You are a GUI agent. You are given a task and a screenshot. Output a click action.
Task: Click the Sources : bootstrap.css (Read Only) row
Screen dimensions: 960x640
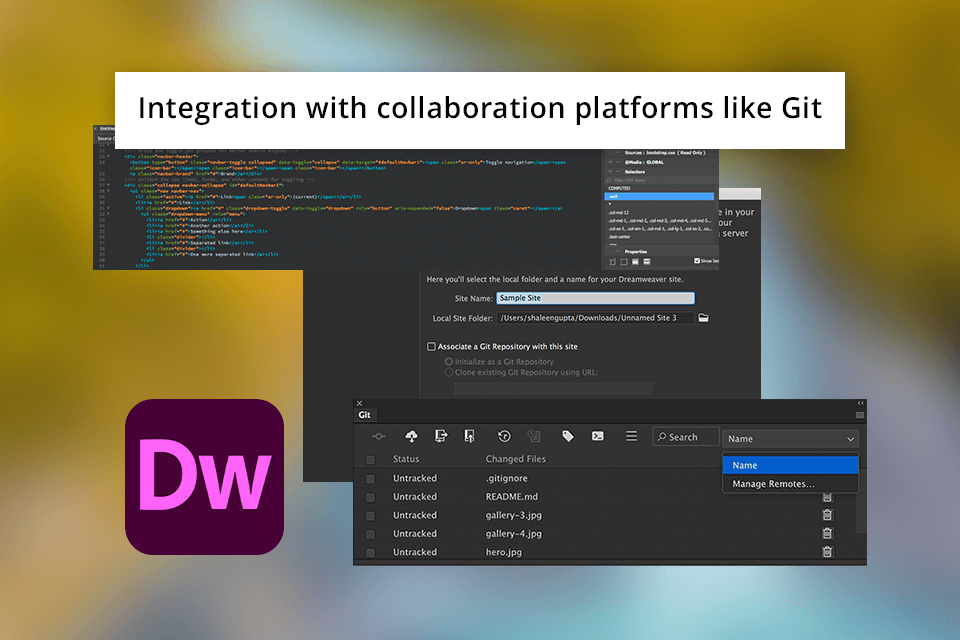point(665,152)
